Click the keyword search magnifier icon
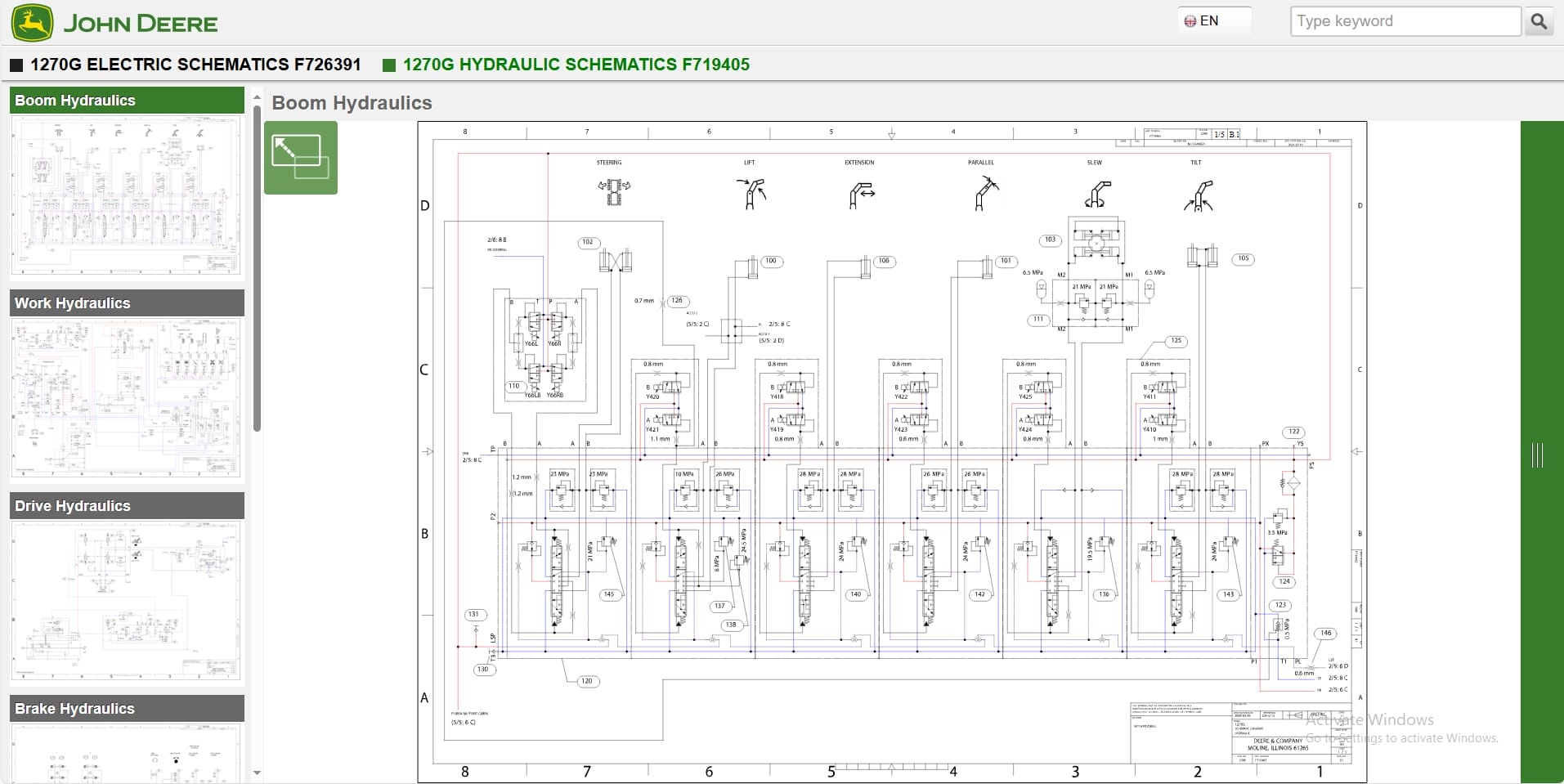Viewport: 1564px width, 784px height. tap(1540, 20)
